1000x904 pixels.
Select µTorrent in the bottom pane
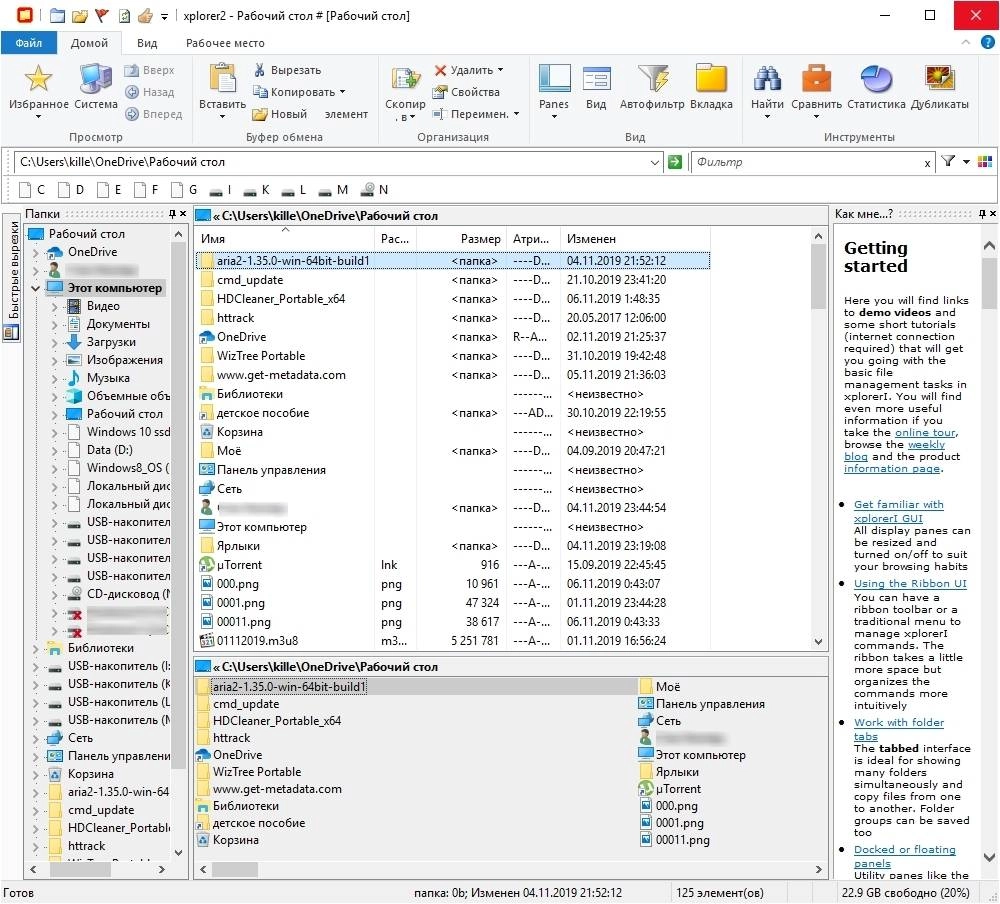click(678, 789)
